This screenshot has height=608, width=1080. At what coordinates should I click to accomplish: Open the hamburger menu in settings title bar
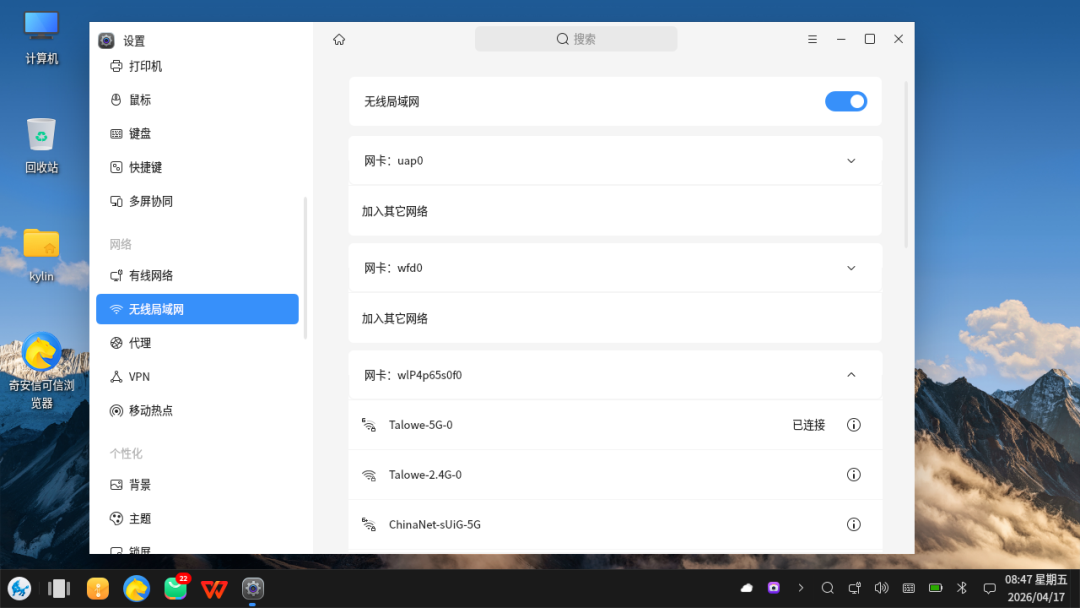click(x=812, y=39)
